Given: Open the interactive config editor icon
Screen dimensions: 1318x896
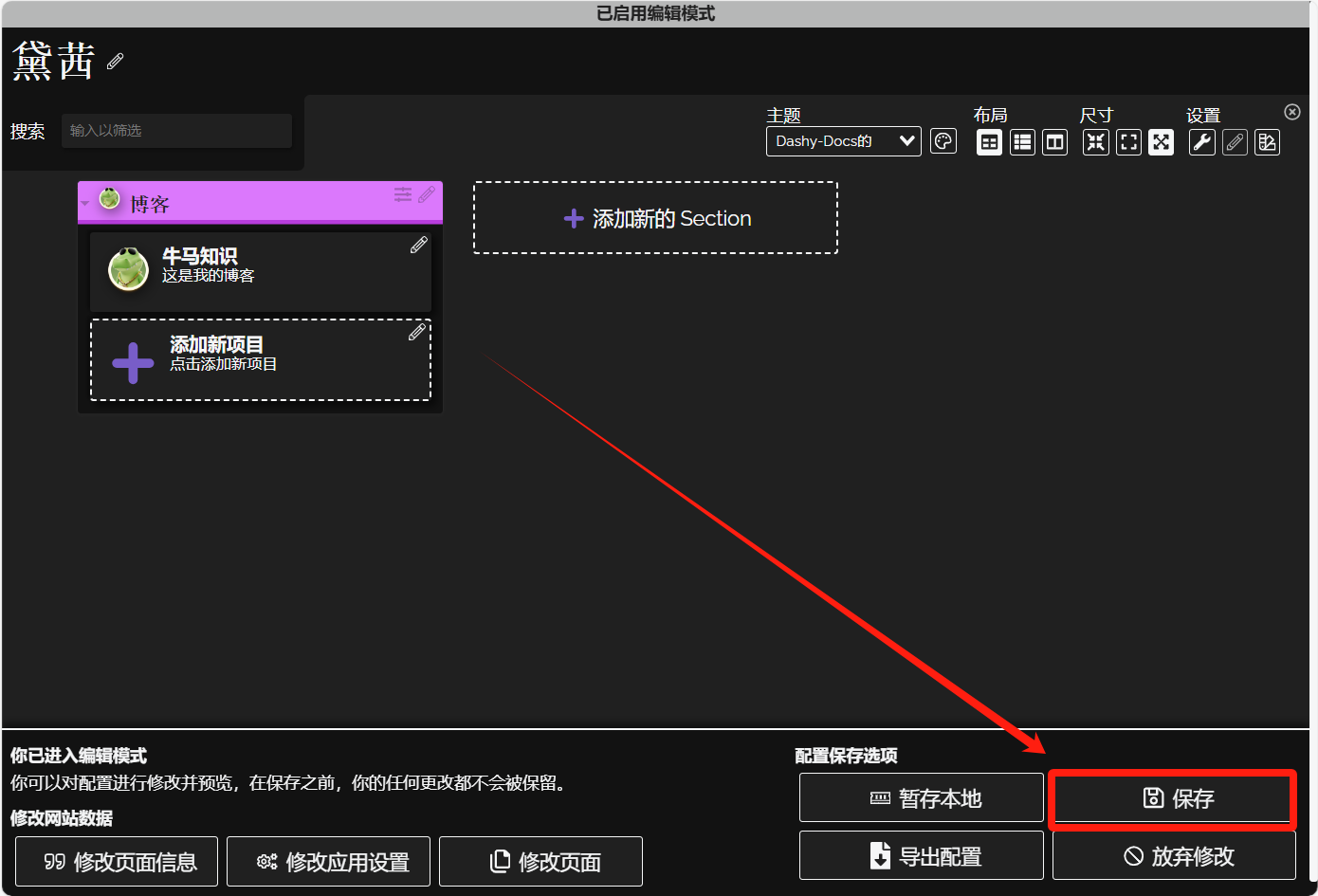Looking at the screenshot, I should [1267, 142].
